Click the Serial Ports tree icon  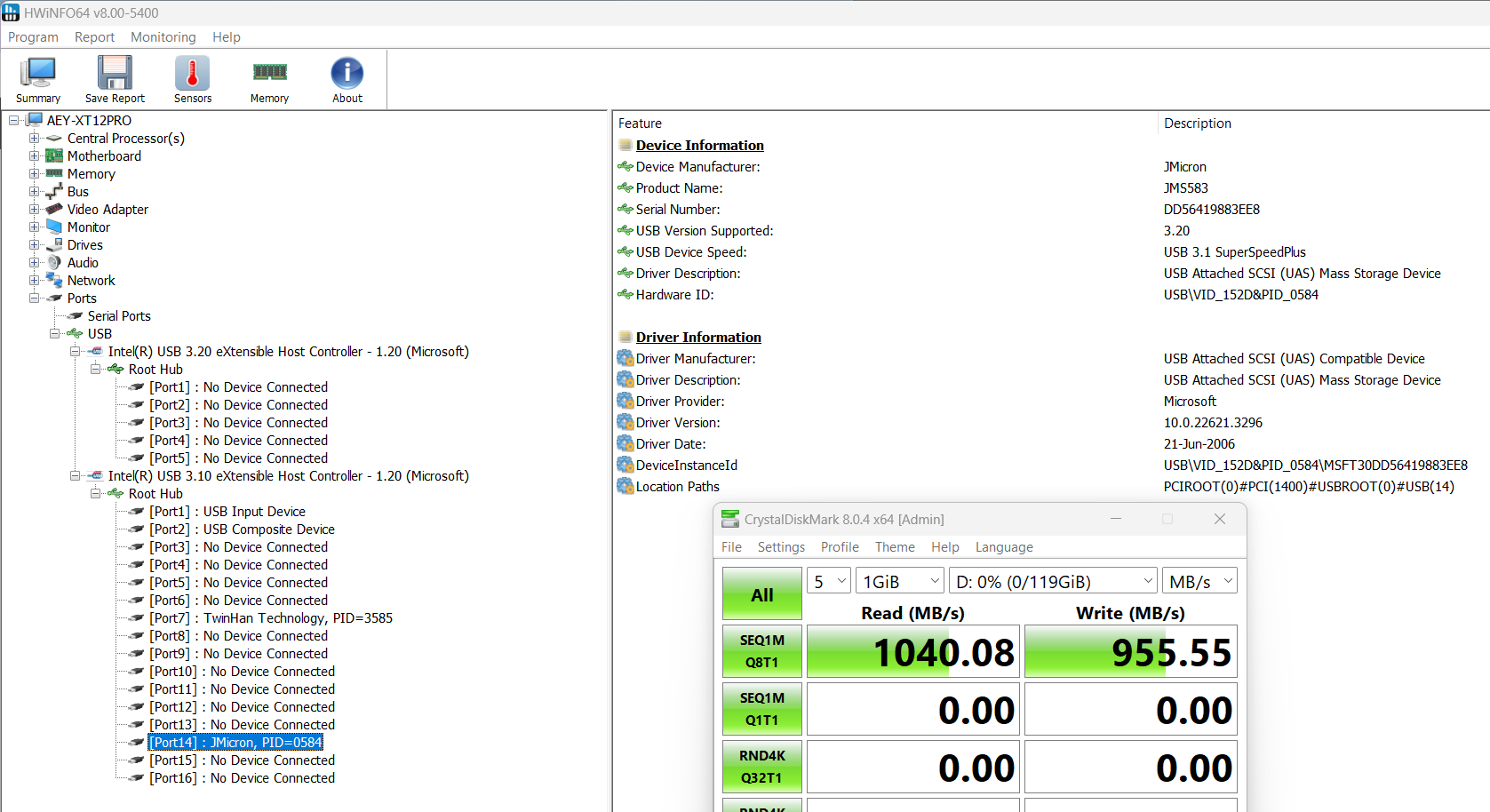pos(75,316)
